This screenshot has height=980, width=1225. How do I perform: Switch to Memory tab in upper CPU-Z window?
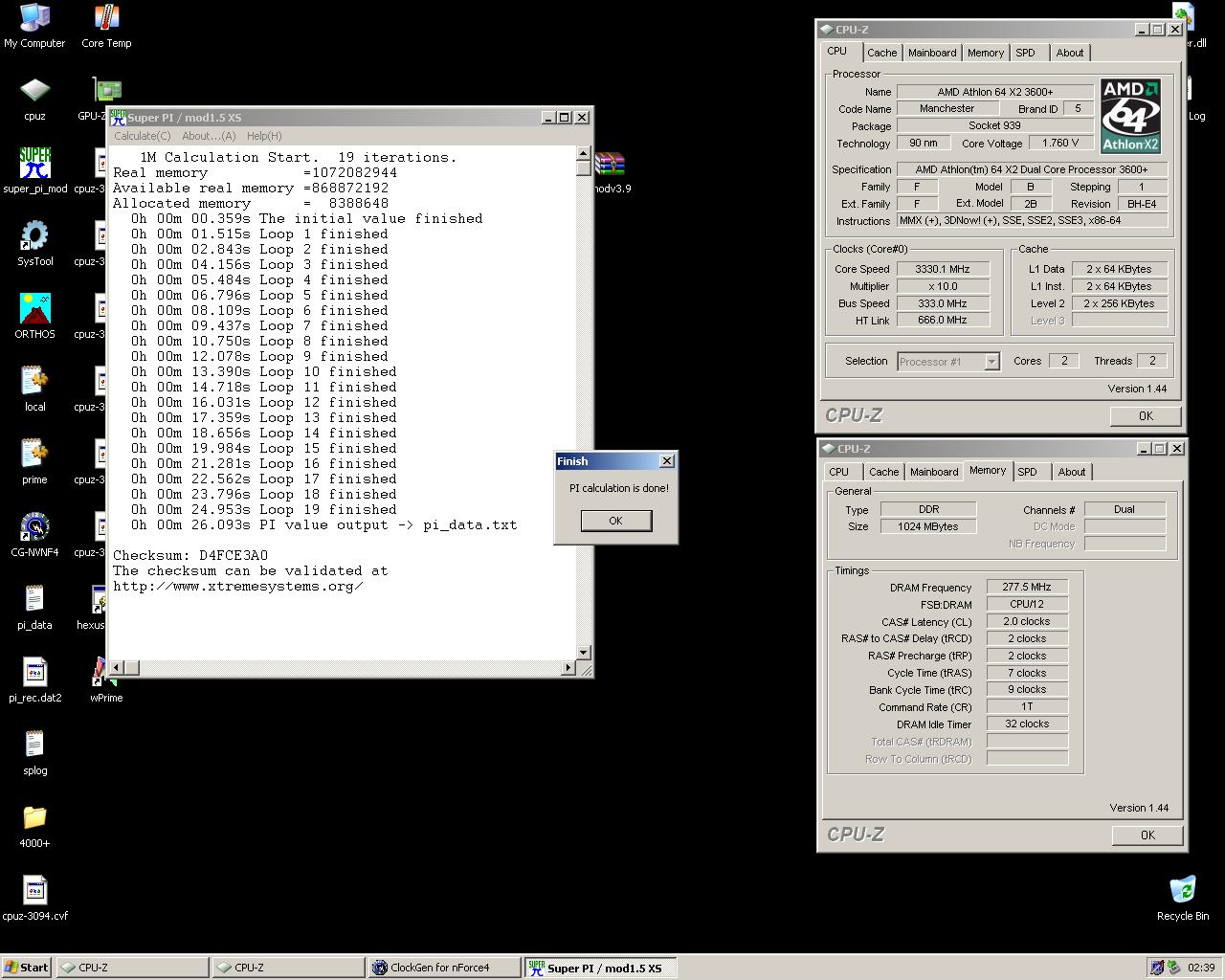tap(985, 53)
